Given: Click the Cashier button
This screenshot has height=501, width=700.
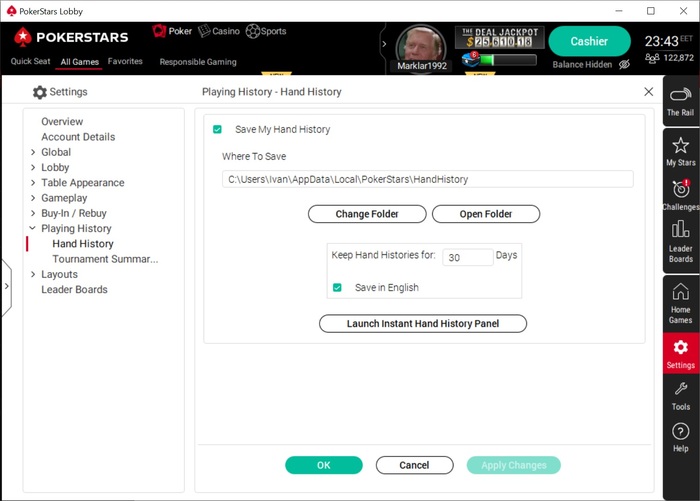Looking at the screenshot, I should click(589, 41).
